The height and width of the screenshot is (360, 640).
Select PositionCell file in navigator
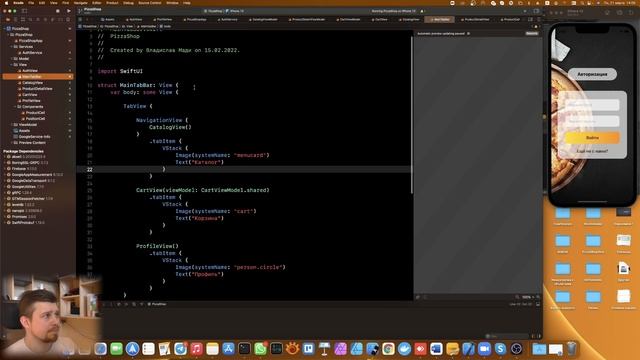pyautogui.click(x=35, y=118)
